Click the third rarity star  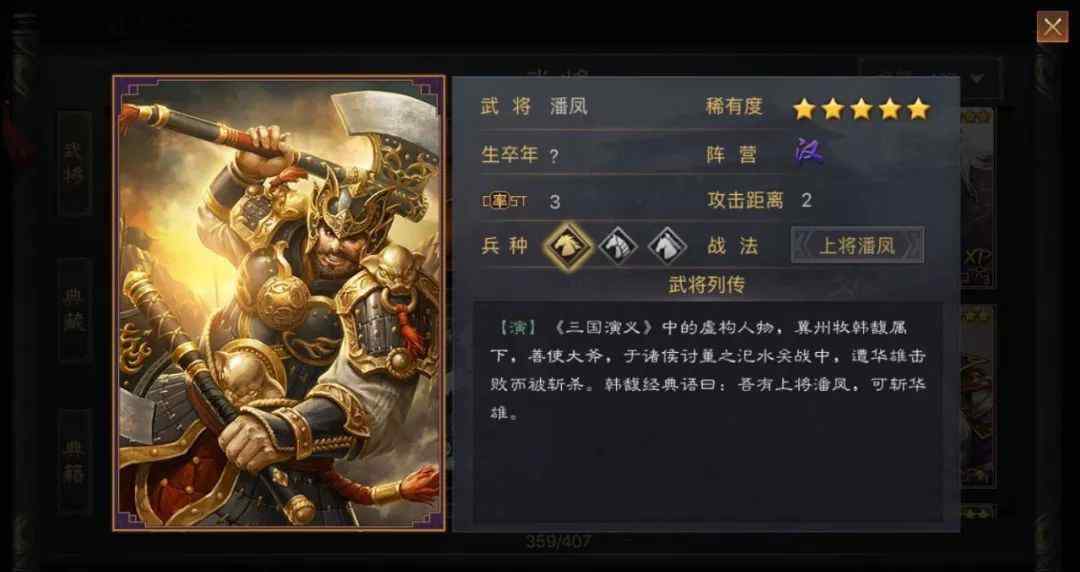pos(861,109)
